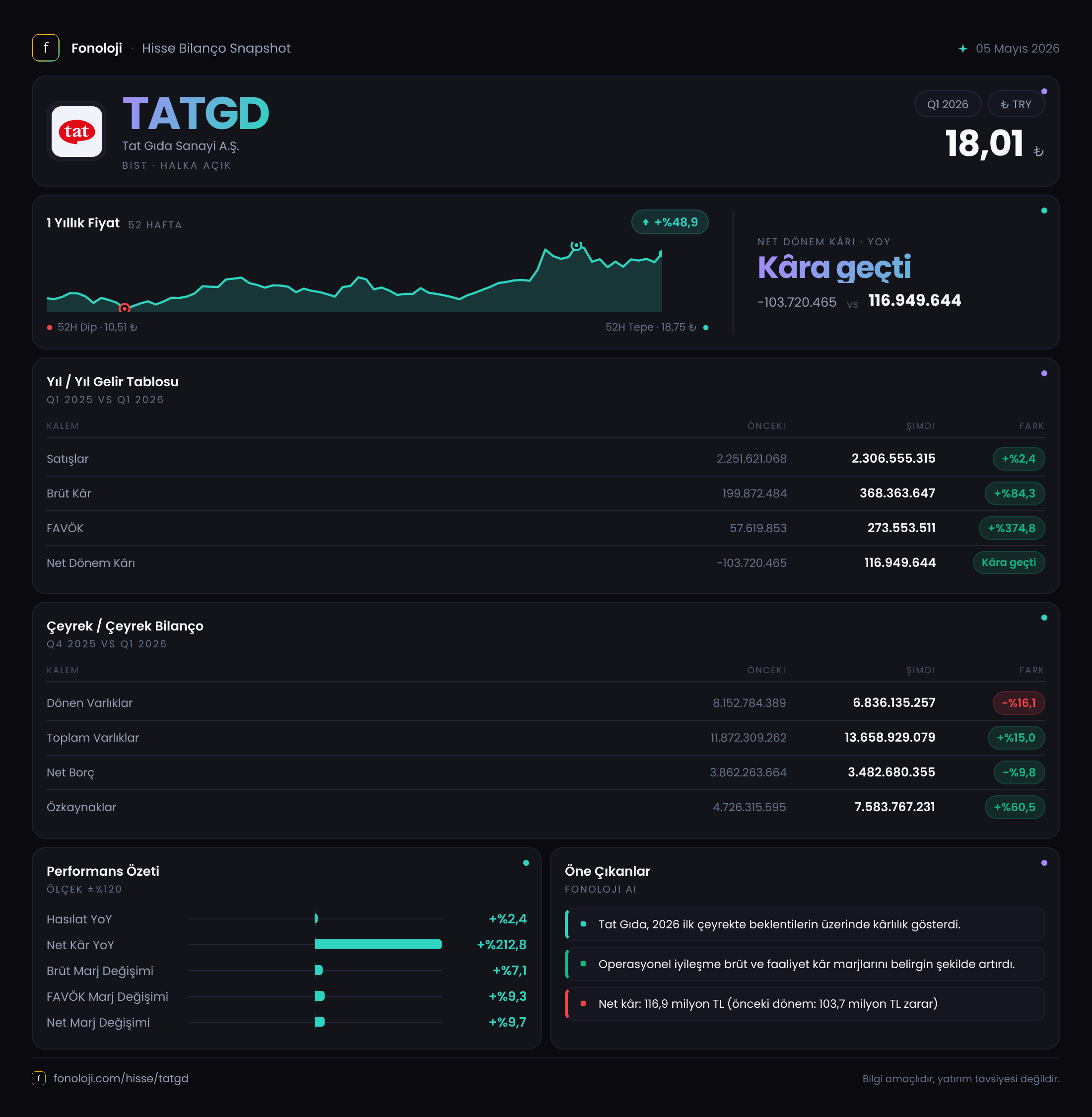Click the Fonoloji brand name in header
Viewport: 1092px width, 1117px height.
(96, 48)
